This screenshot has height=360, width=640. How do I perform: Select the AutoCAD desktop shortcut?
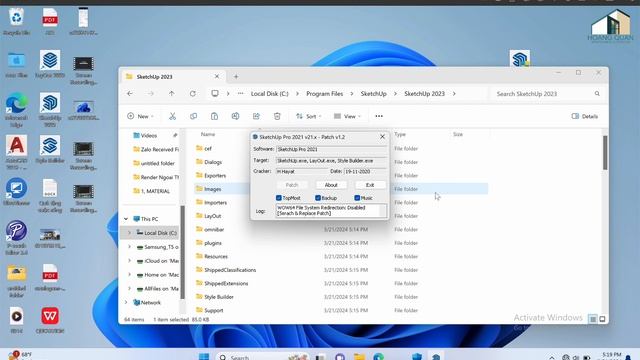point(16,152)
